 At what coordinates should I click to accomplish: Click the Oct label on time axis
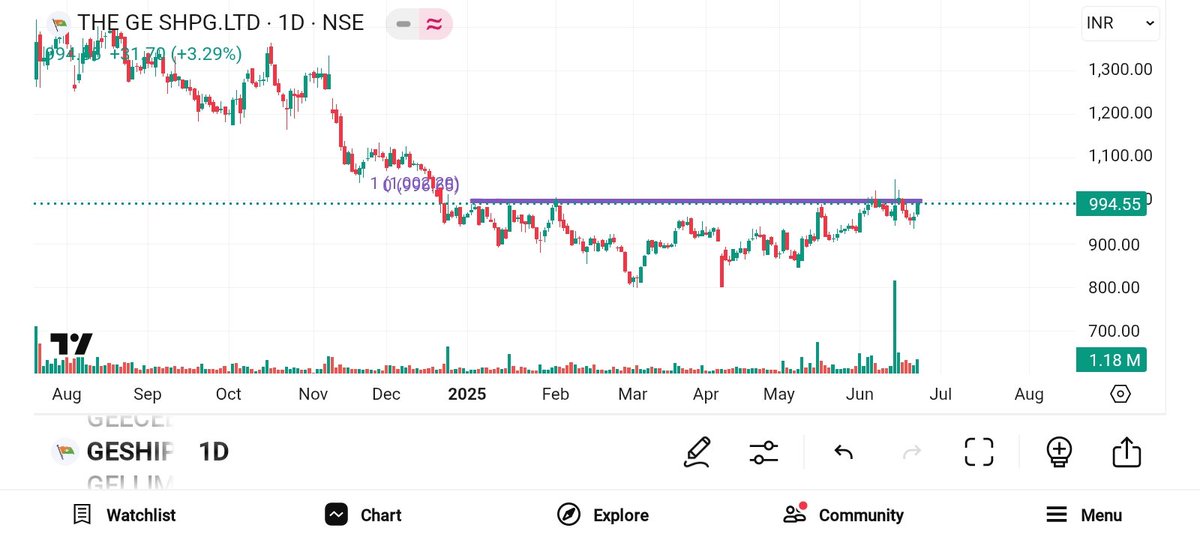(228, 394)
